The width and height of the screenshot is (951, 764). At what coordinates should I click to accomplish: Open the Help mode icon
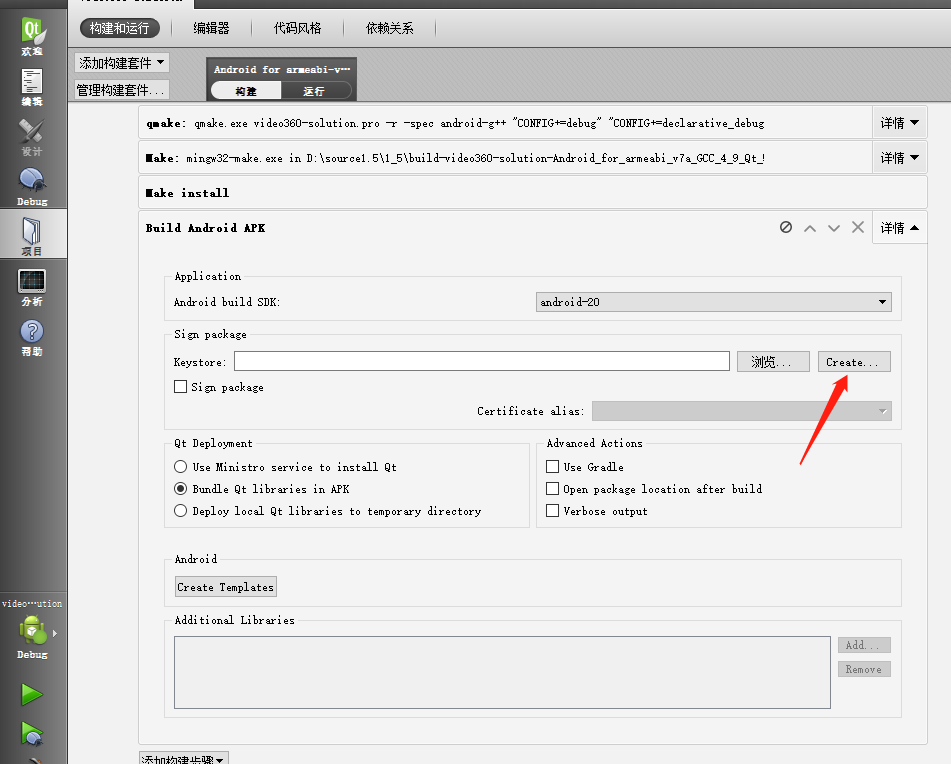coord(33,337)
